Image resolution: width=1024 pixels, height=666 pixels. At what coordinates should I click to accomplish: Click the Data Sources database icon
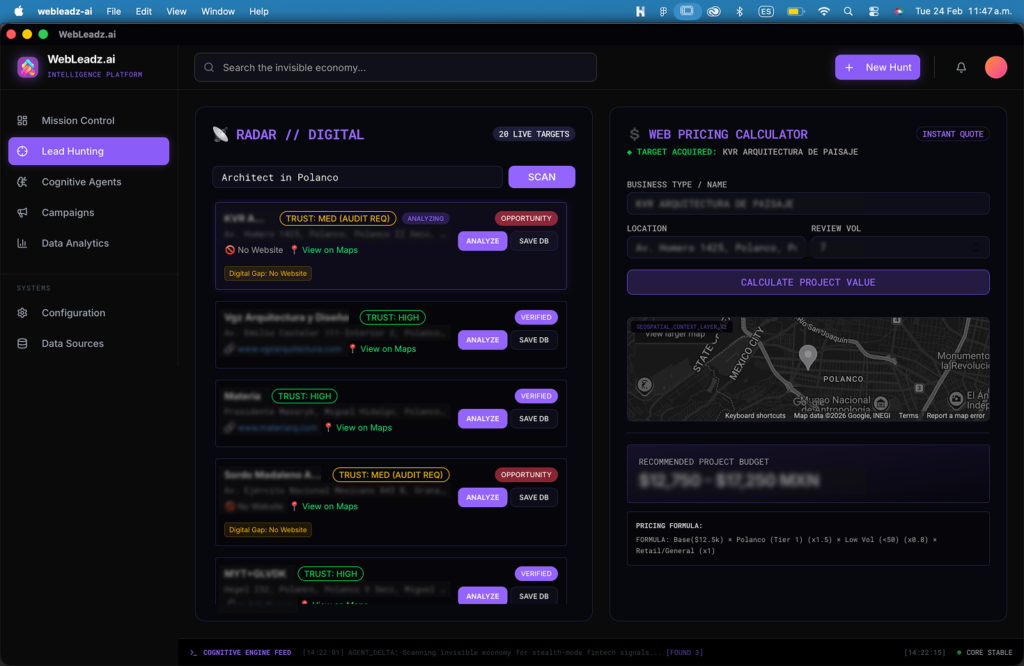coord(22,344)
